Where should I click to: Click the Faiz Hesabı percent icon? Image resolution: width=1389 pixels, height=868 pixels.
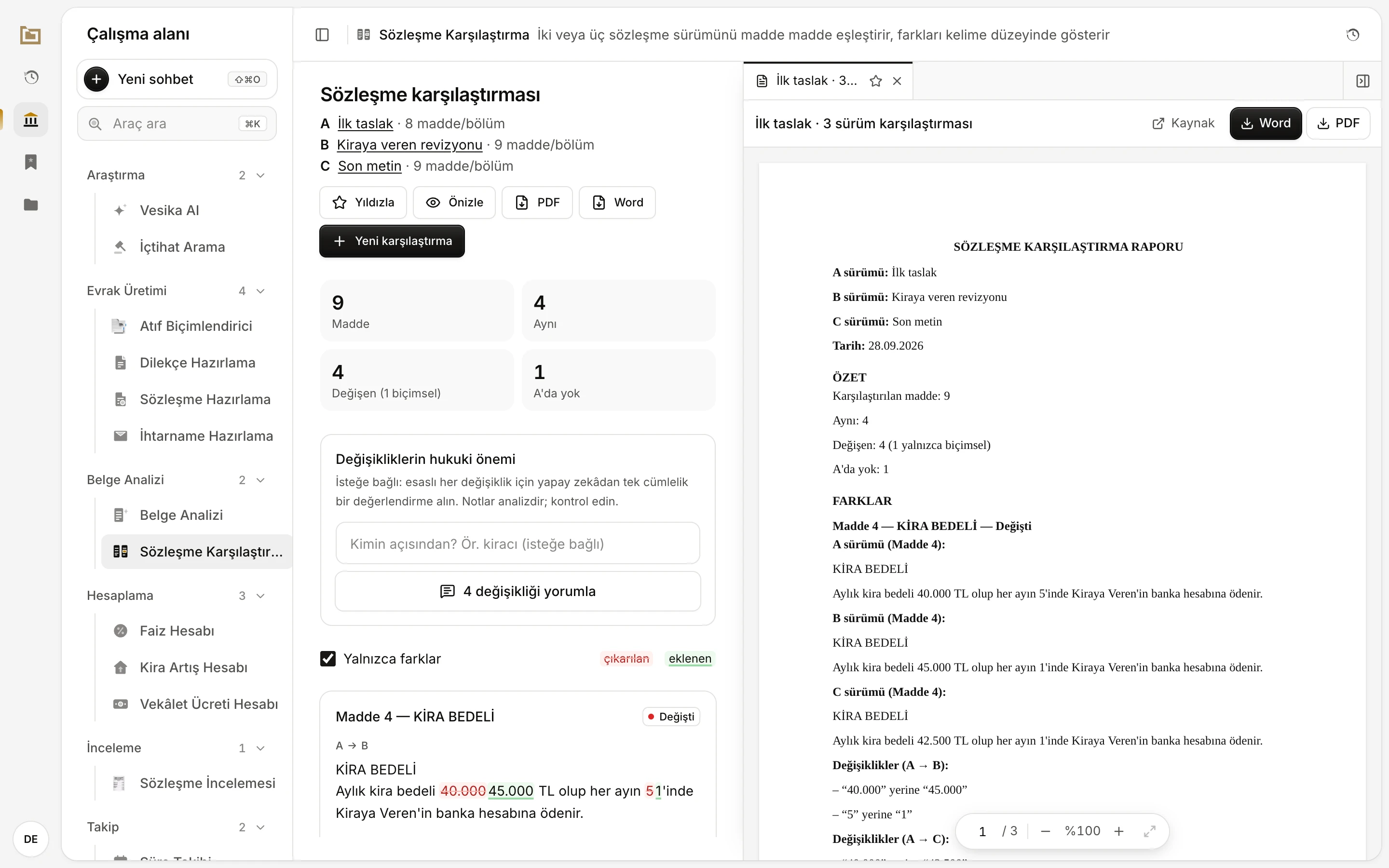pos(121,631)
